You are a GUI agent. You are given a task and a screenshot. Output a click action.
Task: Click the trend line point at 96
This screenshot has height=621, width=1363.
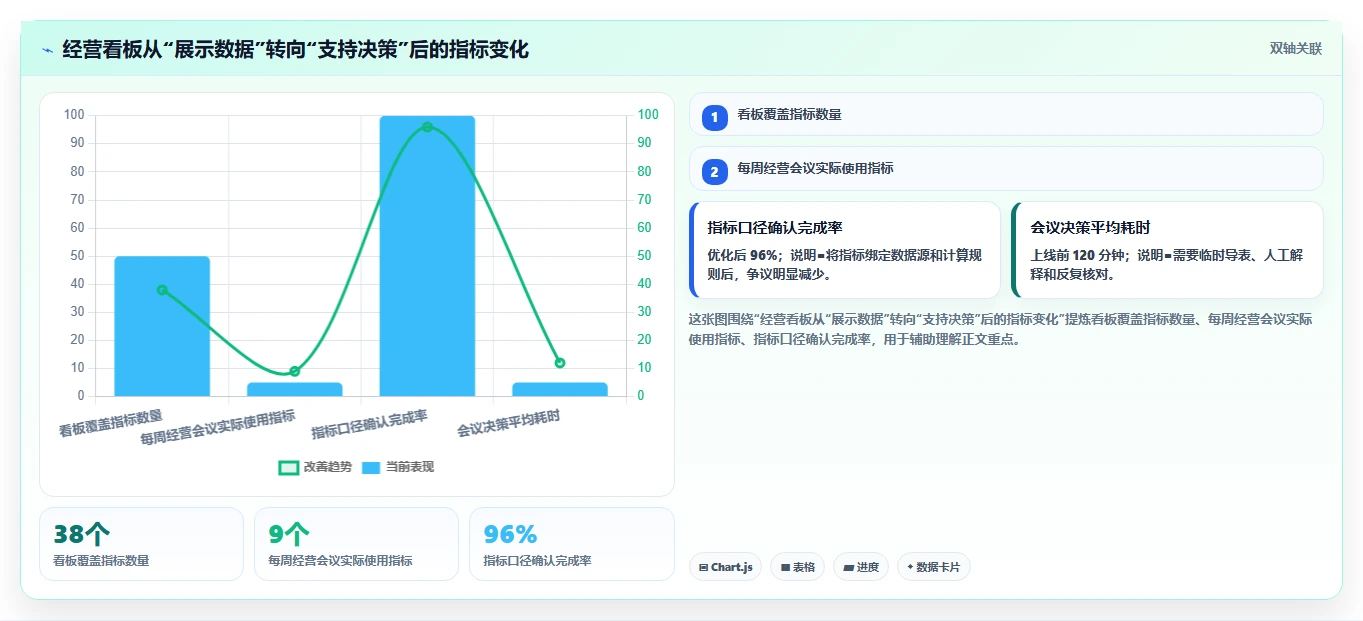point(427,127)
